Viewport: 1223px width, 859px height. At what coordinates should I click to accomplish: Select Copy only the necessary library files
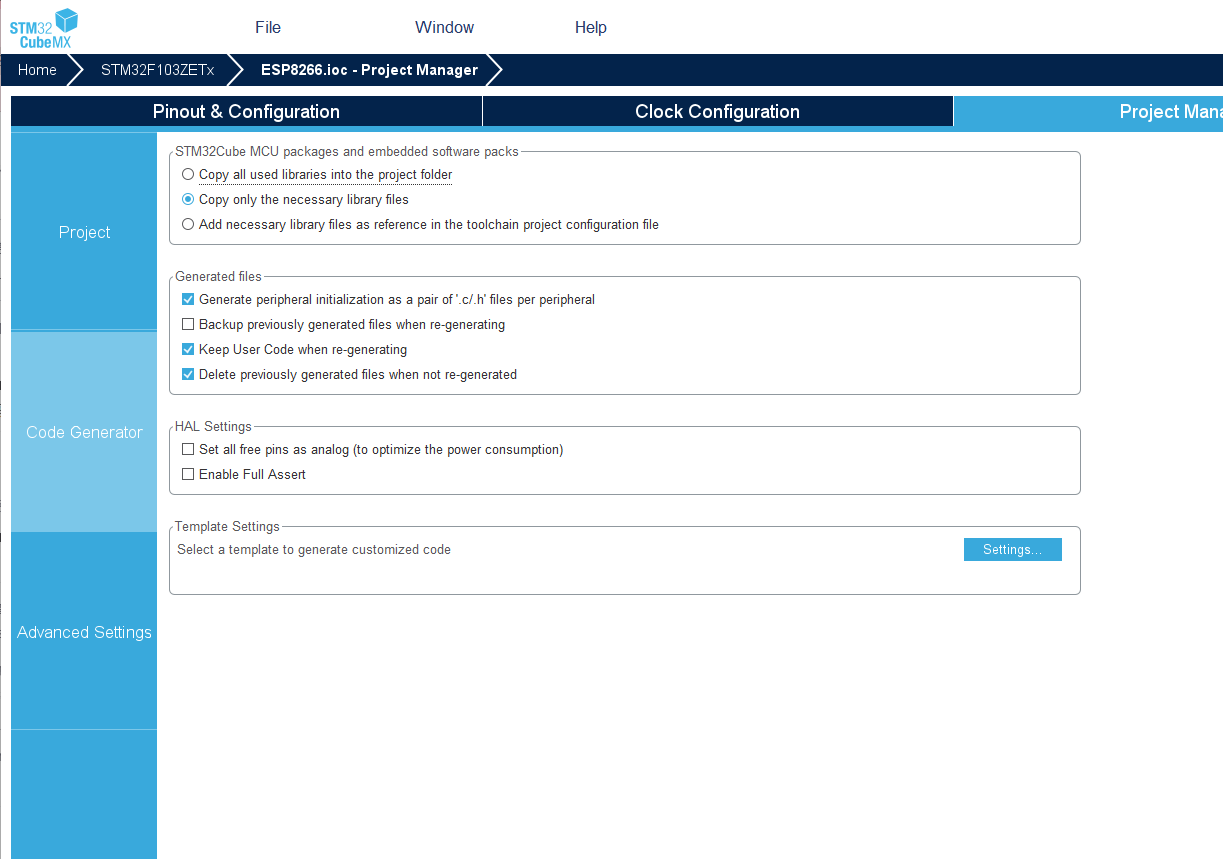[188, 199]
